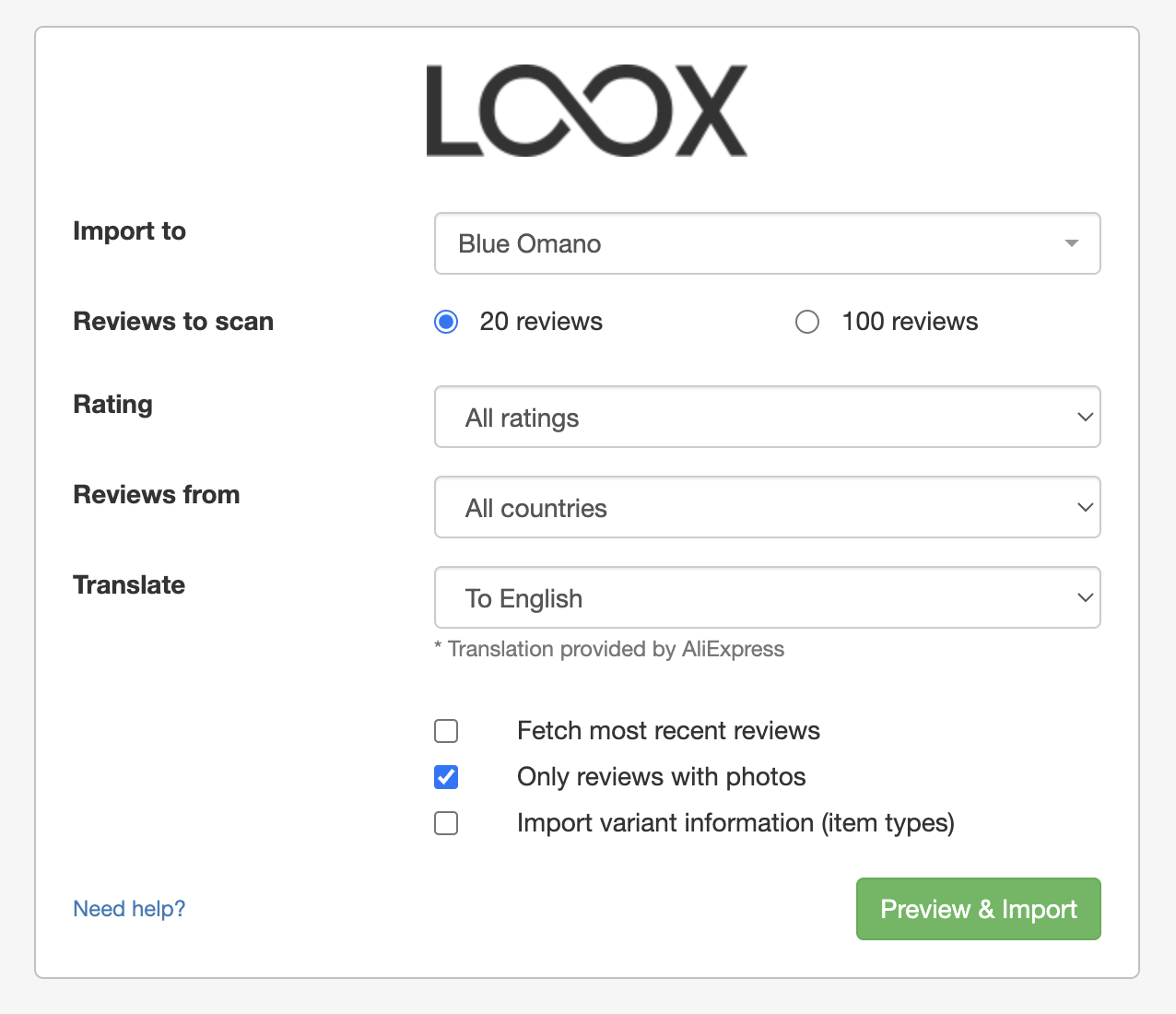Image resolution: width=1176 pixels, height=1014 pixels.
Task: Click the Preview & Import button
Action: pyautogui.click(x=978, y=909)
